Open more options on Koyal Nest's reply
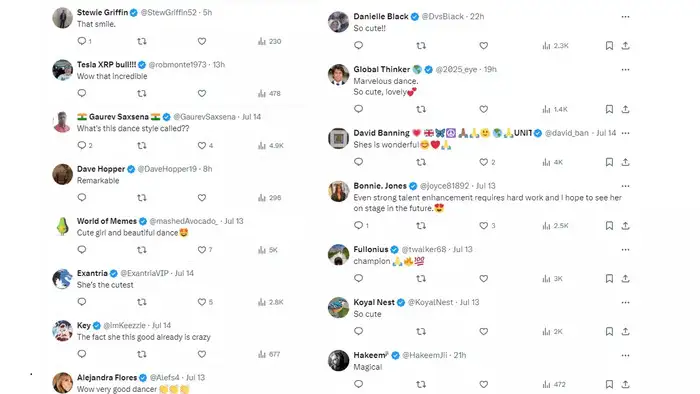The image size is (700, 394). (x=625, y=303)
